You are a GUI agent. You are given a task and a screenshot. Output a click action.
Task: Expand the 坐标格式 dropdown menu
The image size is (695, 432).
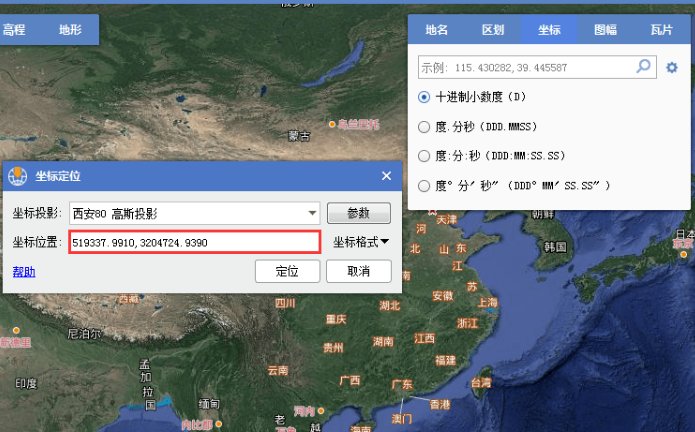361,242
